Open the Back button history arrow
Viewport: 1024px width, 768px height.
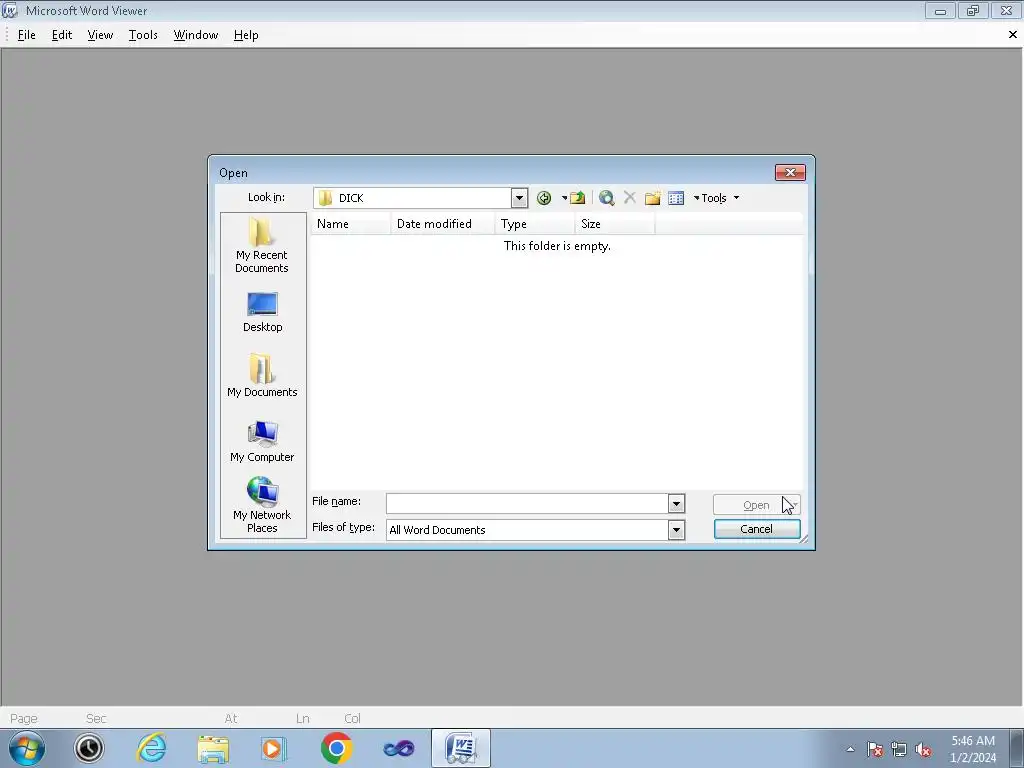[564, 198]
